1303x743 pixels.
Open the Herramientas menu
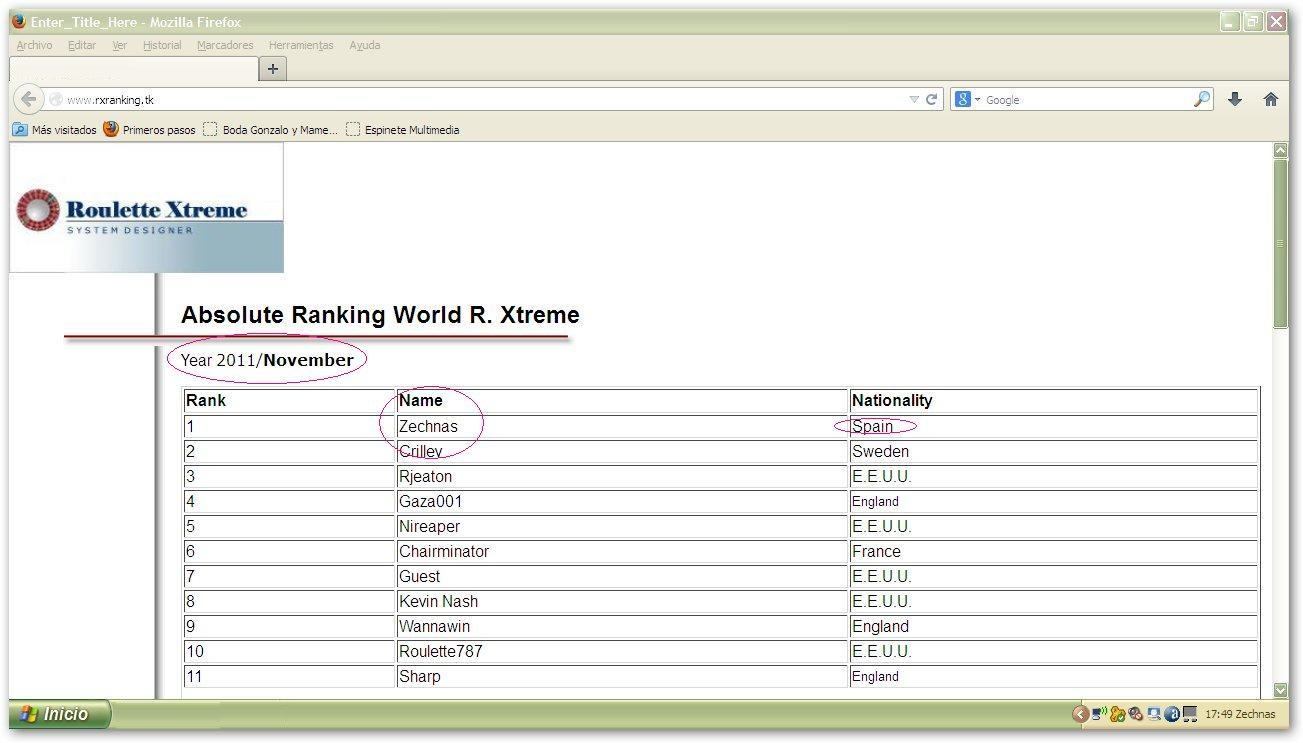point(301,45)
